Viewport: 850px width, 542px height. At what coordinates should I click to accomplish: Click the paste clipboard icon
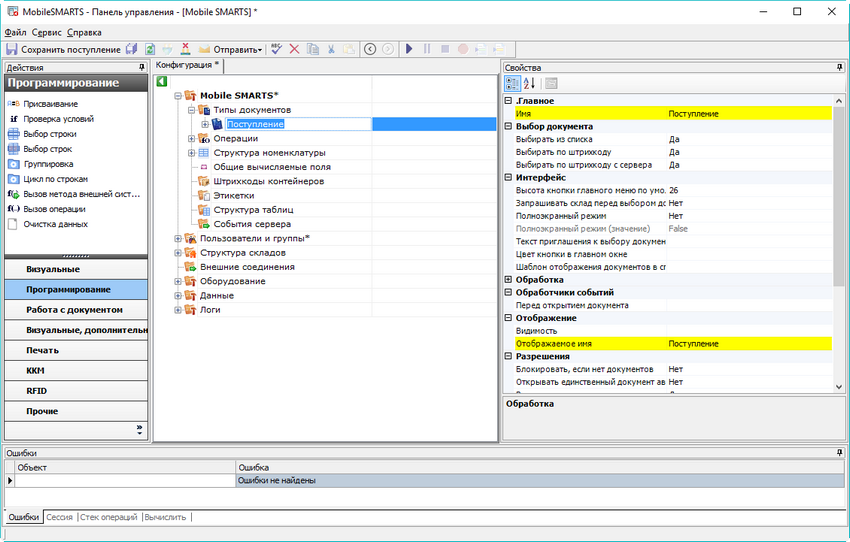[x=349, y=49]
